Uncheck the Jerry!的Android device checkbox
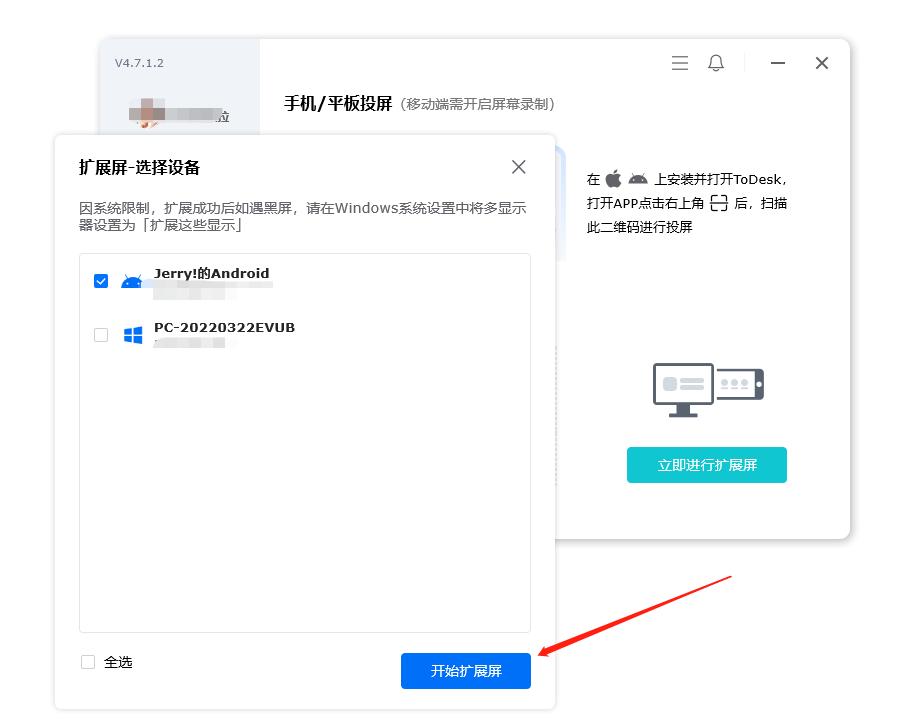 coord(100,281)
